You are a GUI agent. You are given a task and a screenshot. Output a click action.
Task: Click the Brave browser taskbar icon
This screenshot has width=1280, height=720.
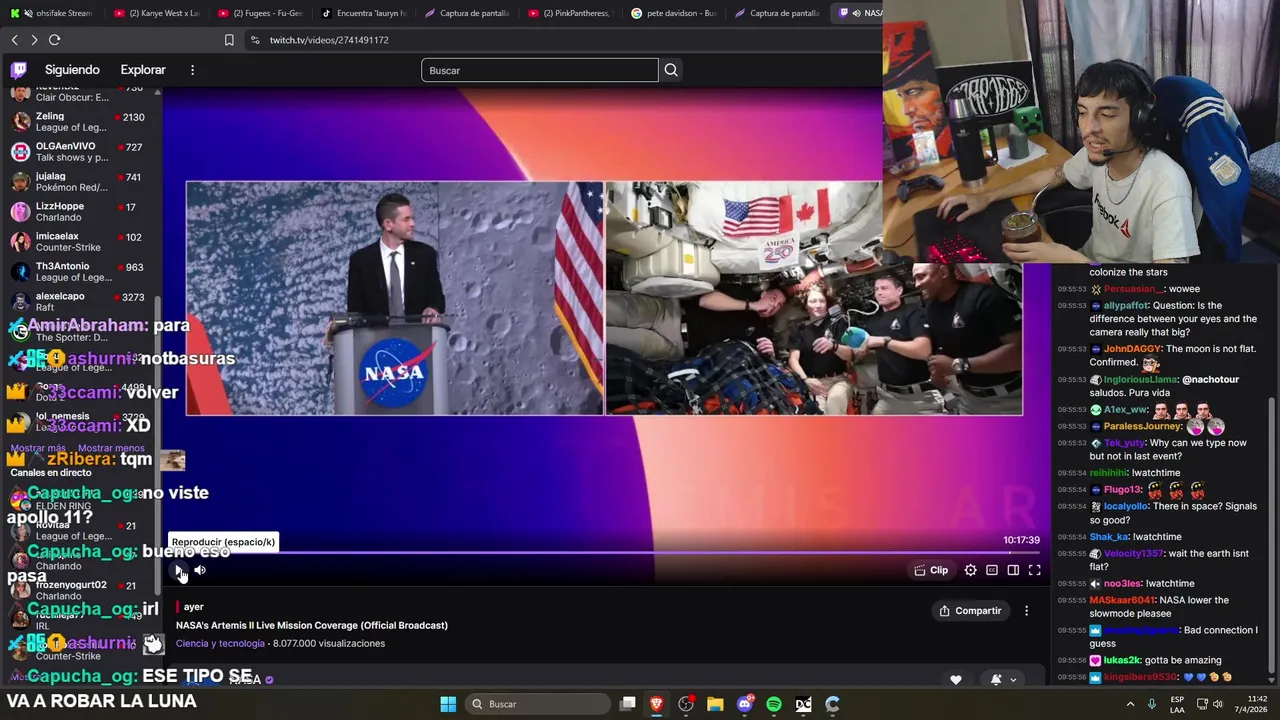click(x=657, y=704)
